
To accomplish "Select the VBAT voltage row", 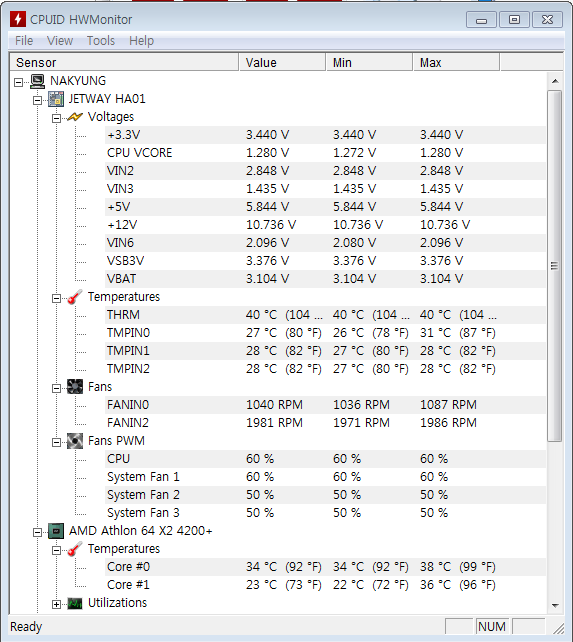I will tap(326, 279).
